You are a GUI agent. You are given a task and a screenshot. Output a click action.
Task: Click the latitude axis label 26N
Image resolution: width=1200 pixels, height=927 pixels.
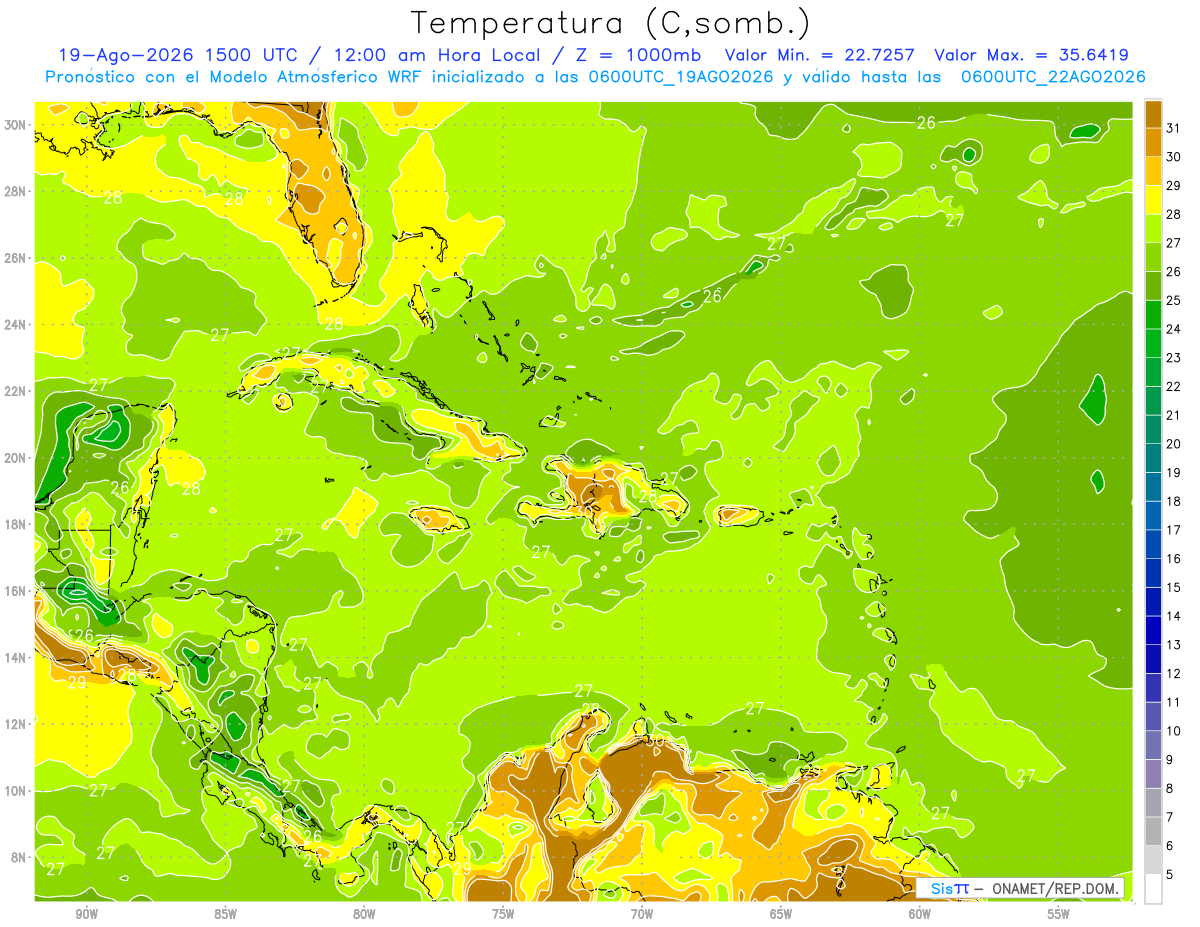coord(16,258)
